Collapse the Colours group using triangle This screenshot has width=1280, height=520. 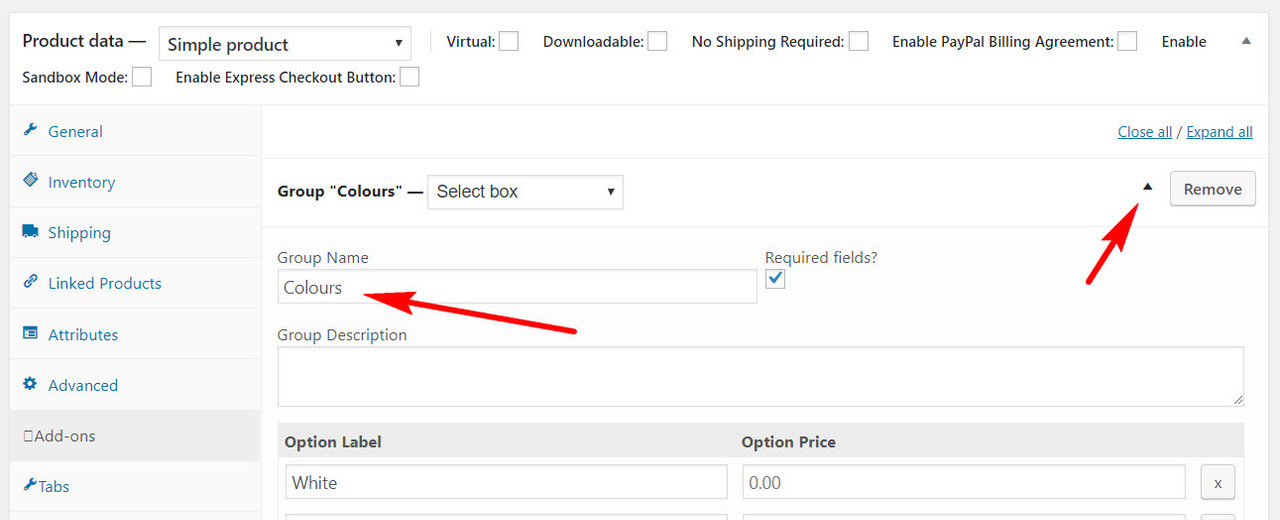click(1148, 186)
